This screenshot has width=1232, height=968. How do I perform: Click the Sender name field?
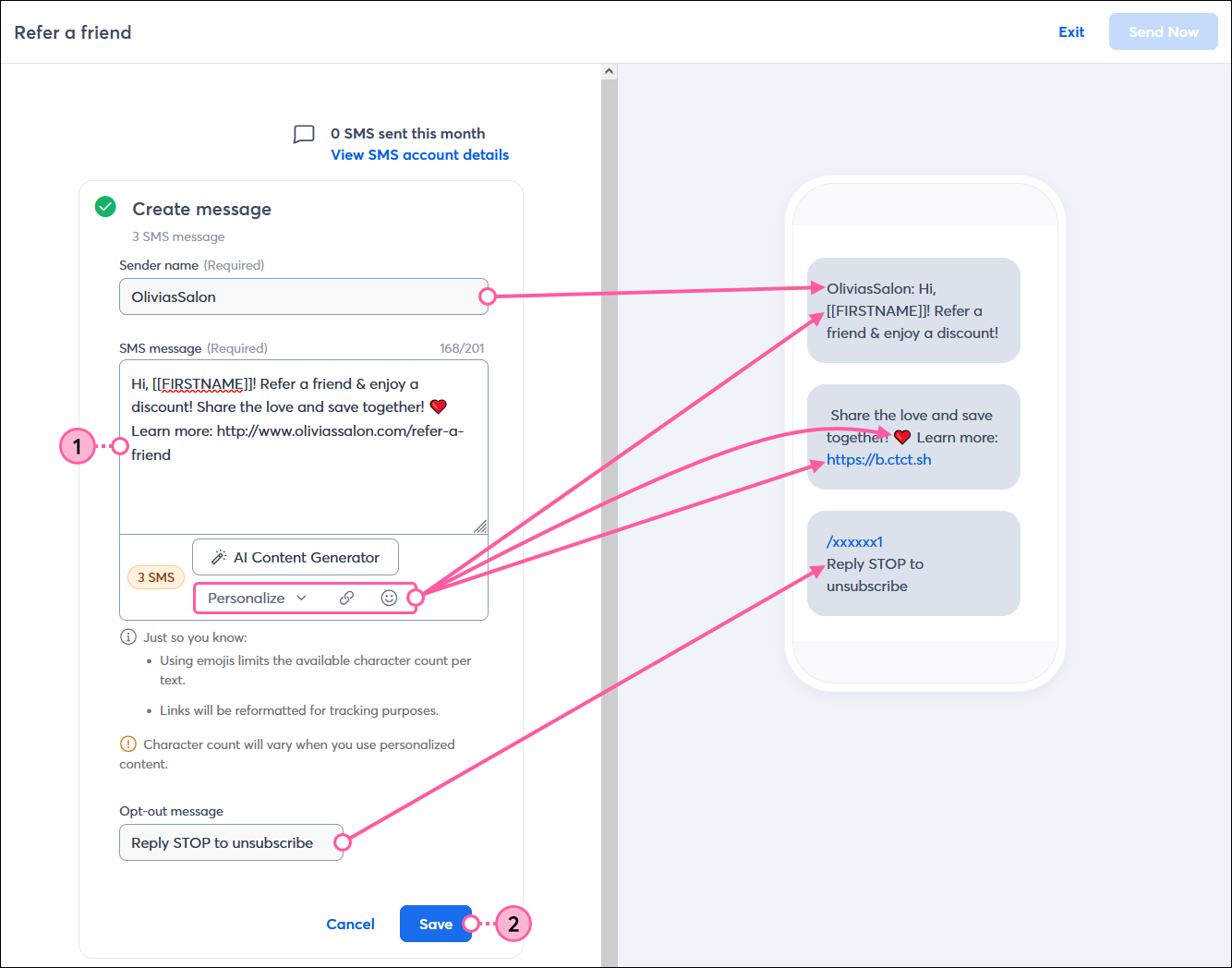[x=304, y=296]
